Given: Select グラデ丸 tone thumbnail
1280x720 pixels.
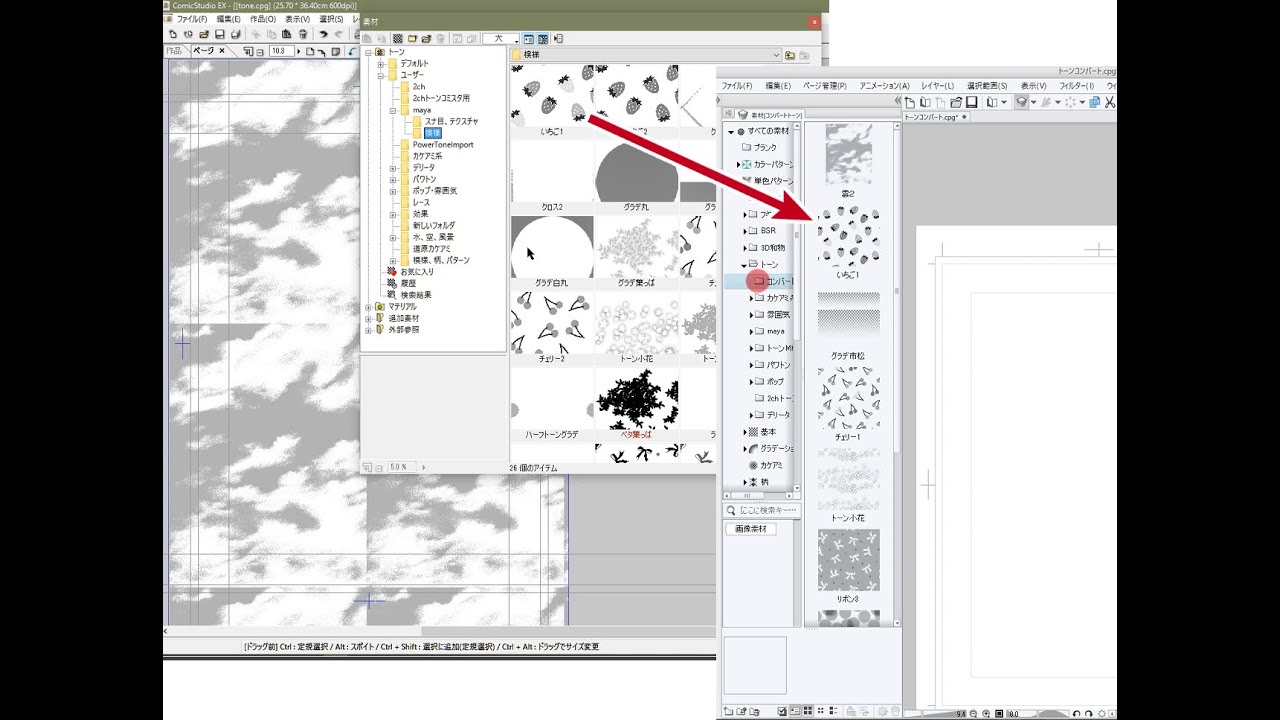Looking at the screenshot, I should point(636,172).
